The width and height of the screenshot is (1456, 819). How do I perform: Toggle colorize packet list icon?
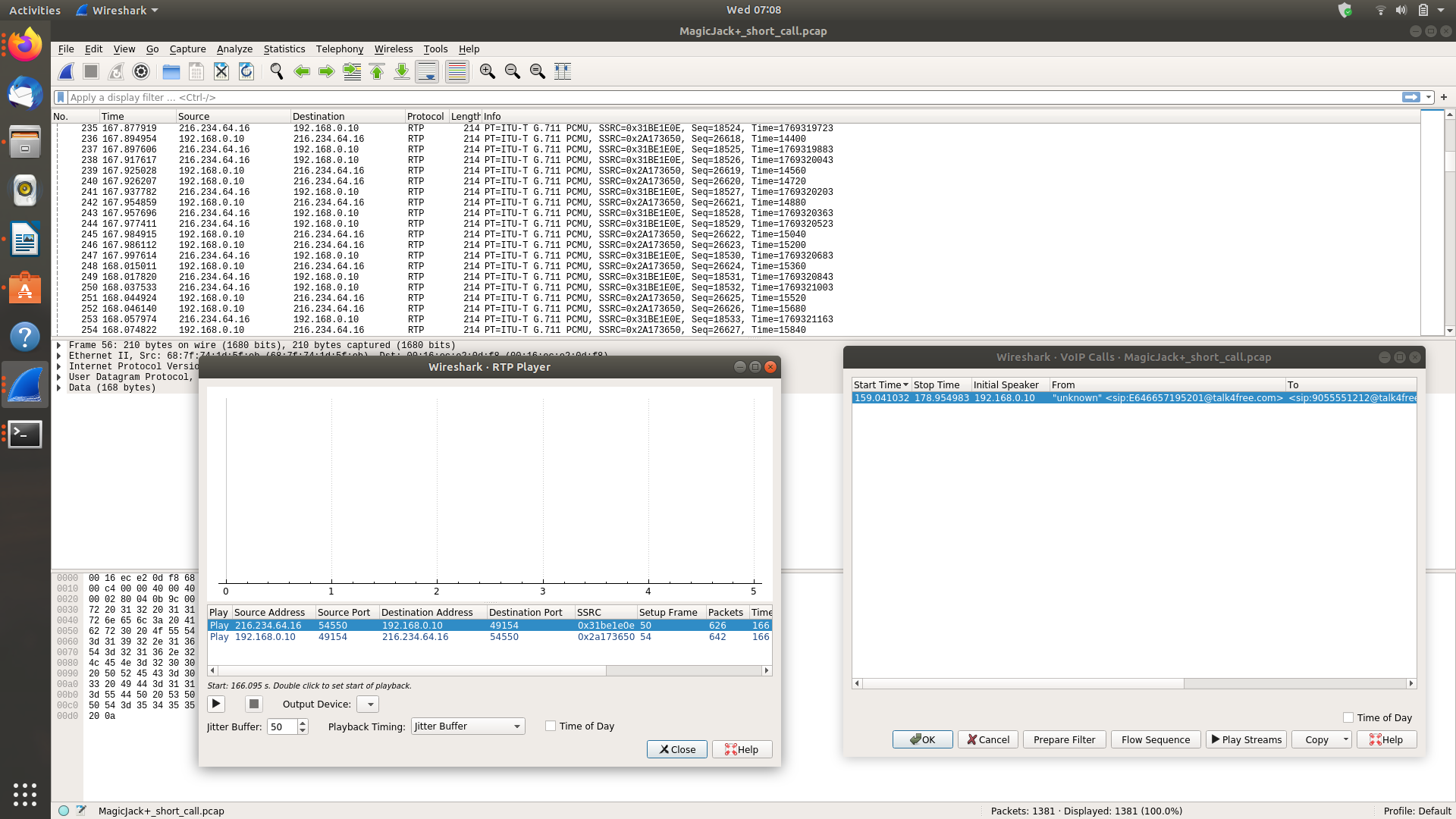457,71
